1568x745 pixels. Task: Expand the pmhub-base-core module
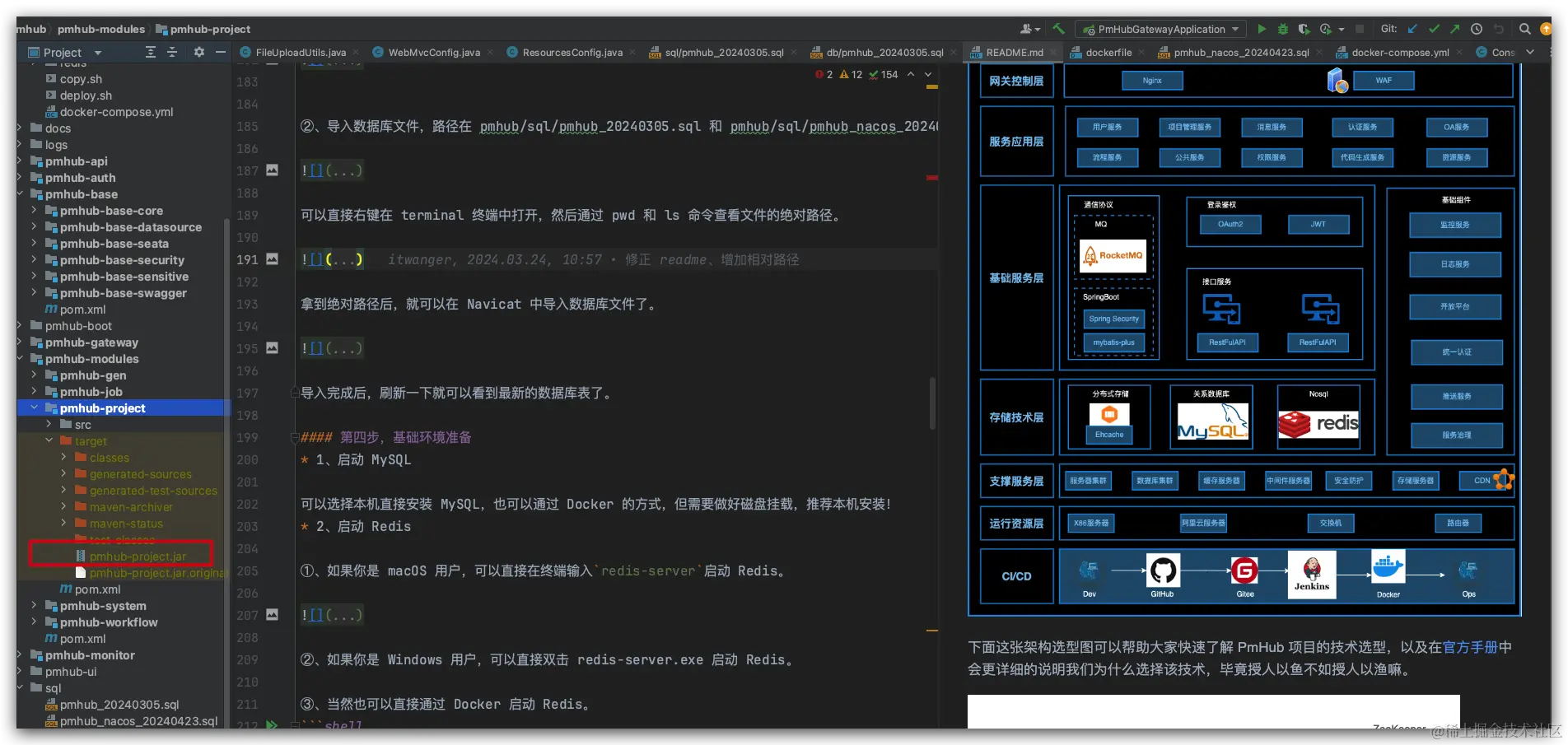[34, 211]
